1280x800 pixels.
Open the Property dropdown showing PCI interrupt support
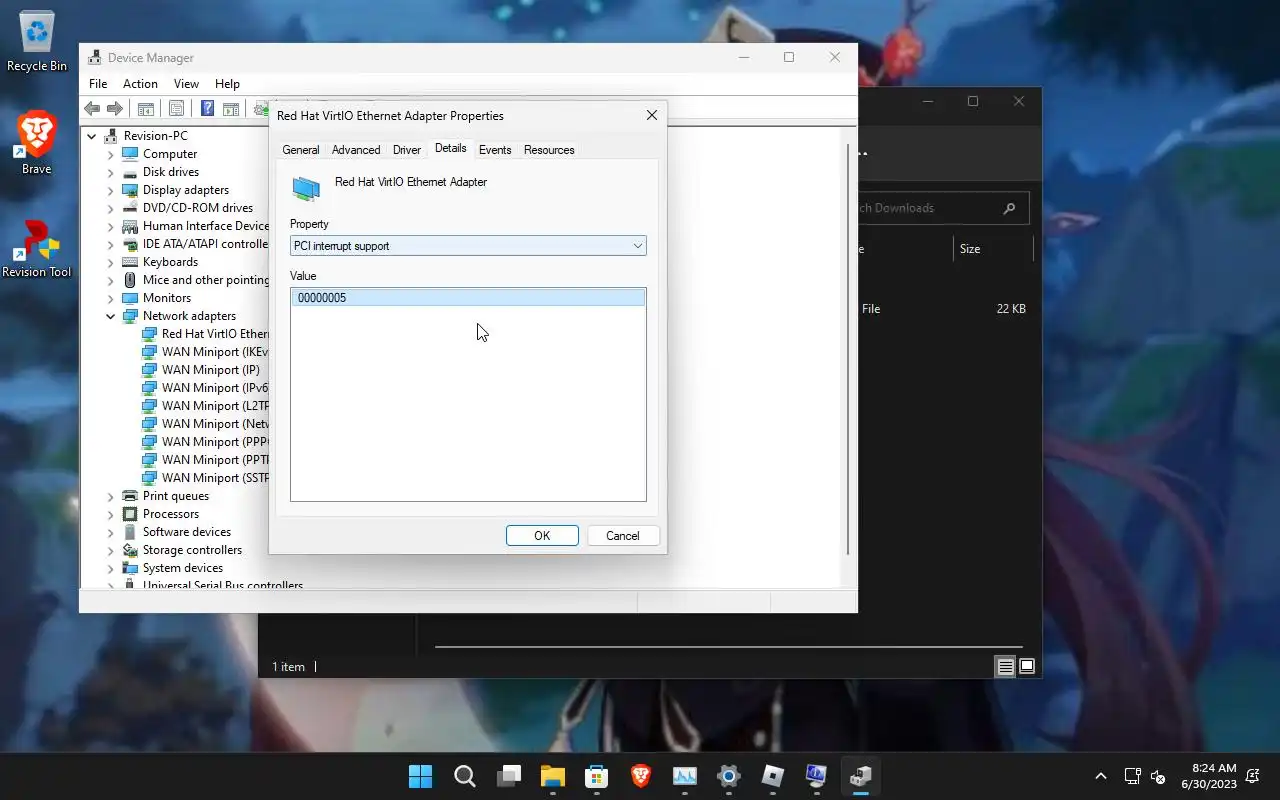468,246
